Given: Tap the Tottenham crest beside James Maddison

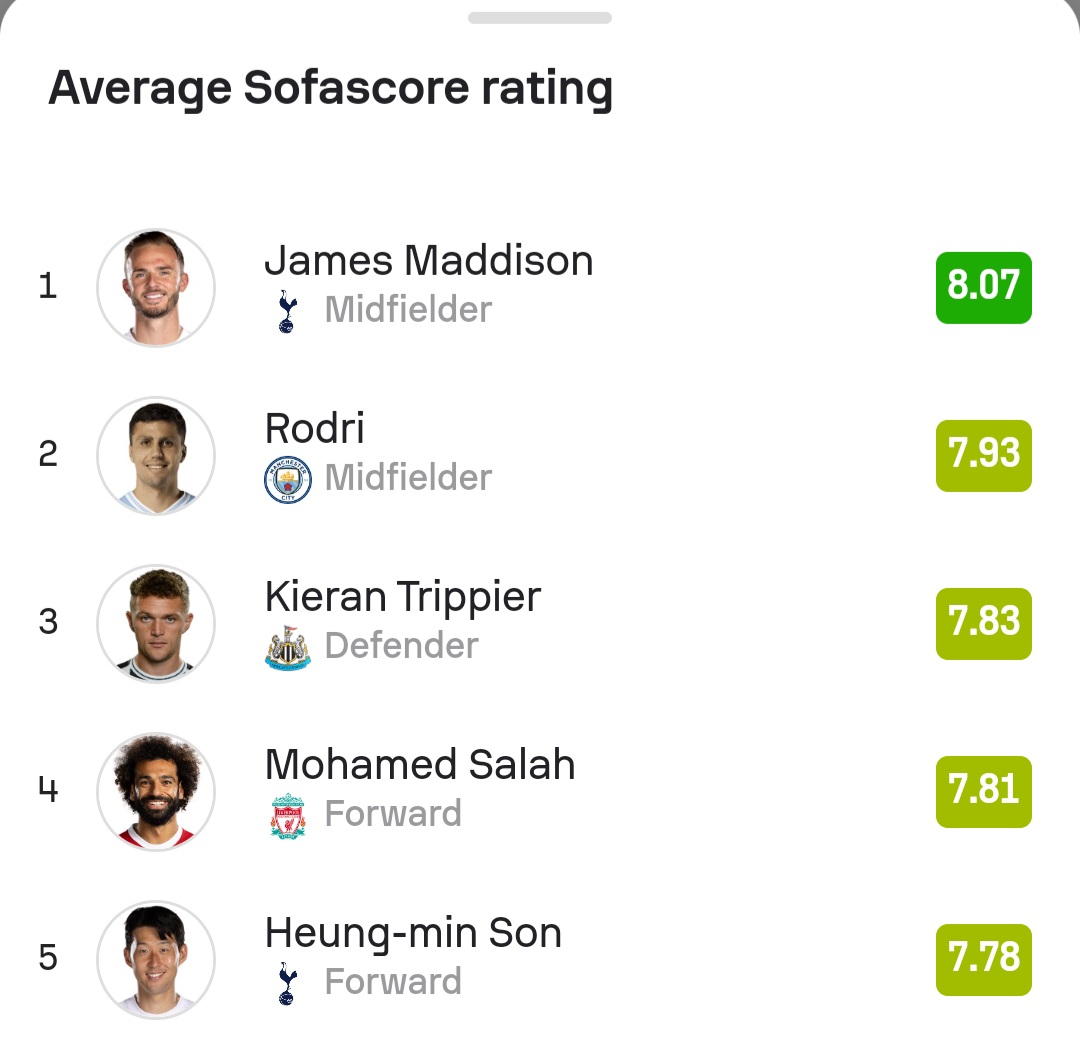Looking at the screenshot, I should point(287,312).
